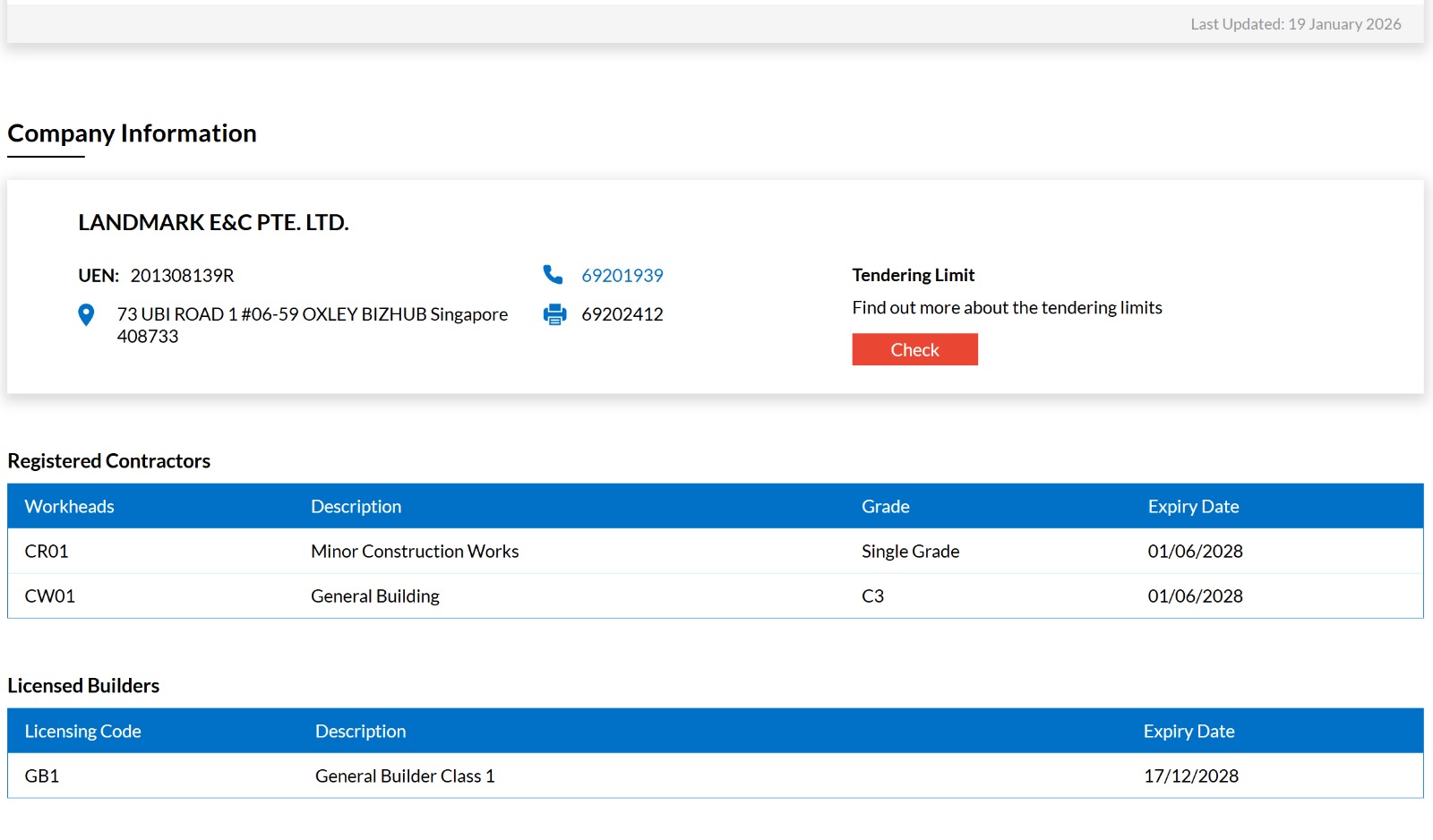The image size is (1433, 840).
Task: Select the CW01 workhead cell
Action: (x=49, y=596)
